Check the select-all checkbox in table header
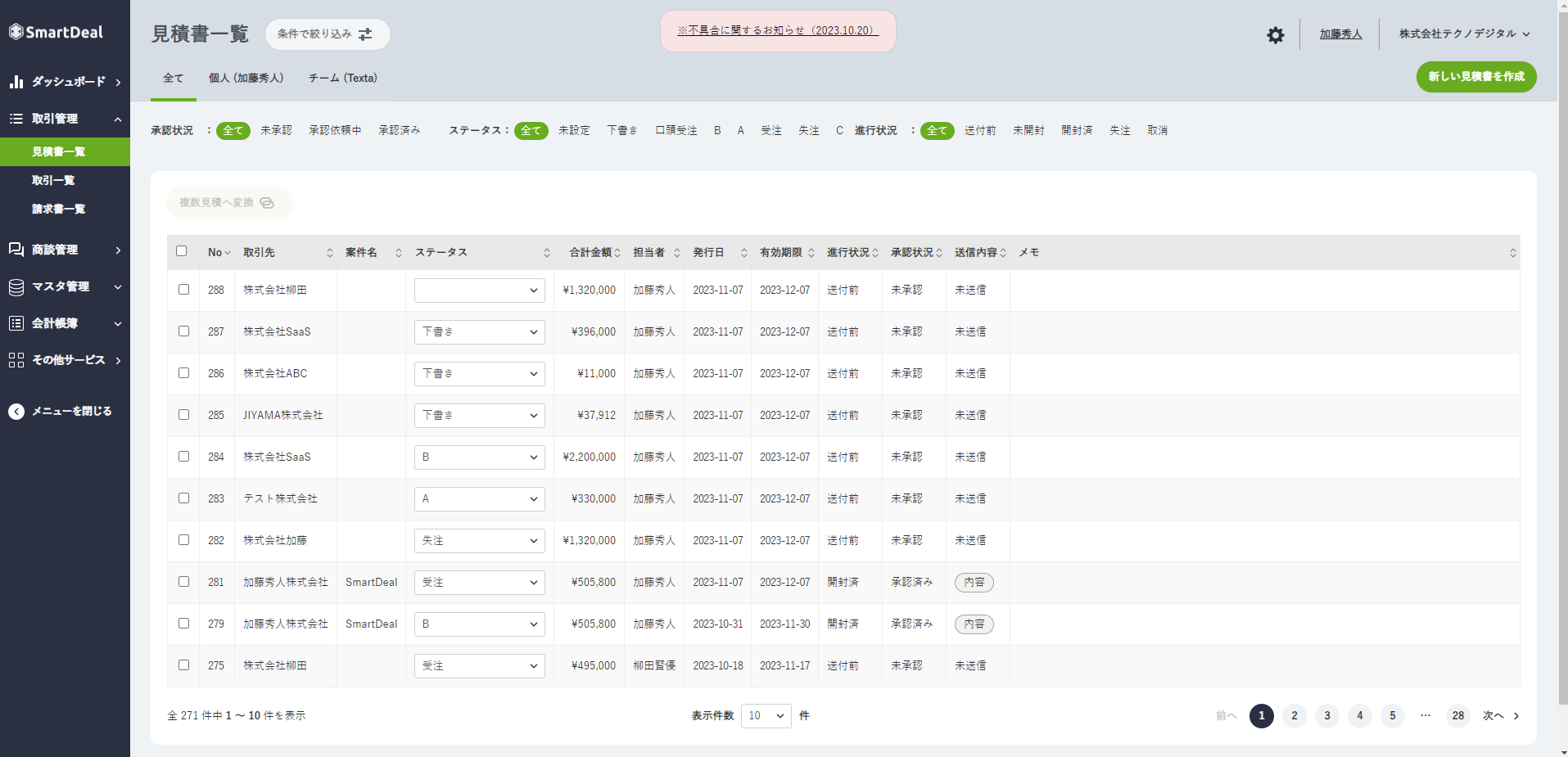The width and height of the screenshot is (1568, 757). (x=182, y=251)
